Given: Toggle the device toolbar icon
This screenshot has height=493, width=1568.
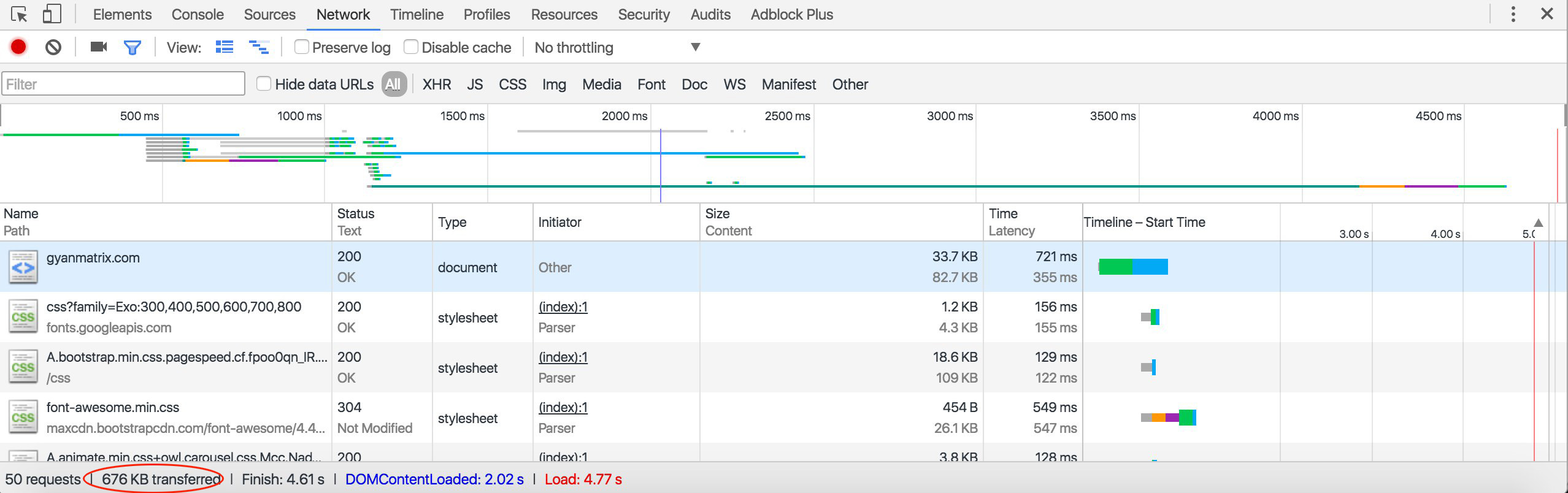Looking at the screenshot, I should point(52,13).
